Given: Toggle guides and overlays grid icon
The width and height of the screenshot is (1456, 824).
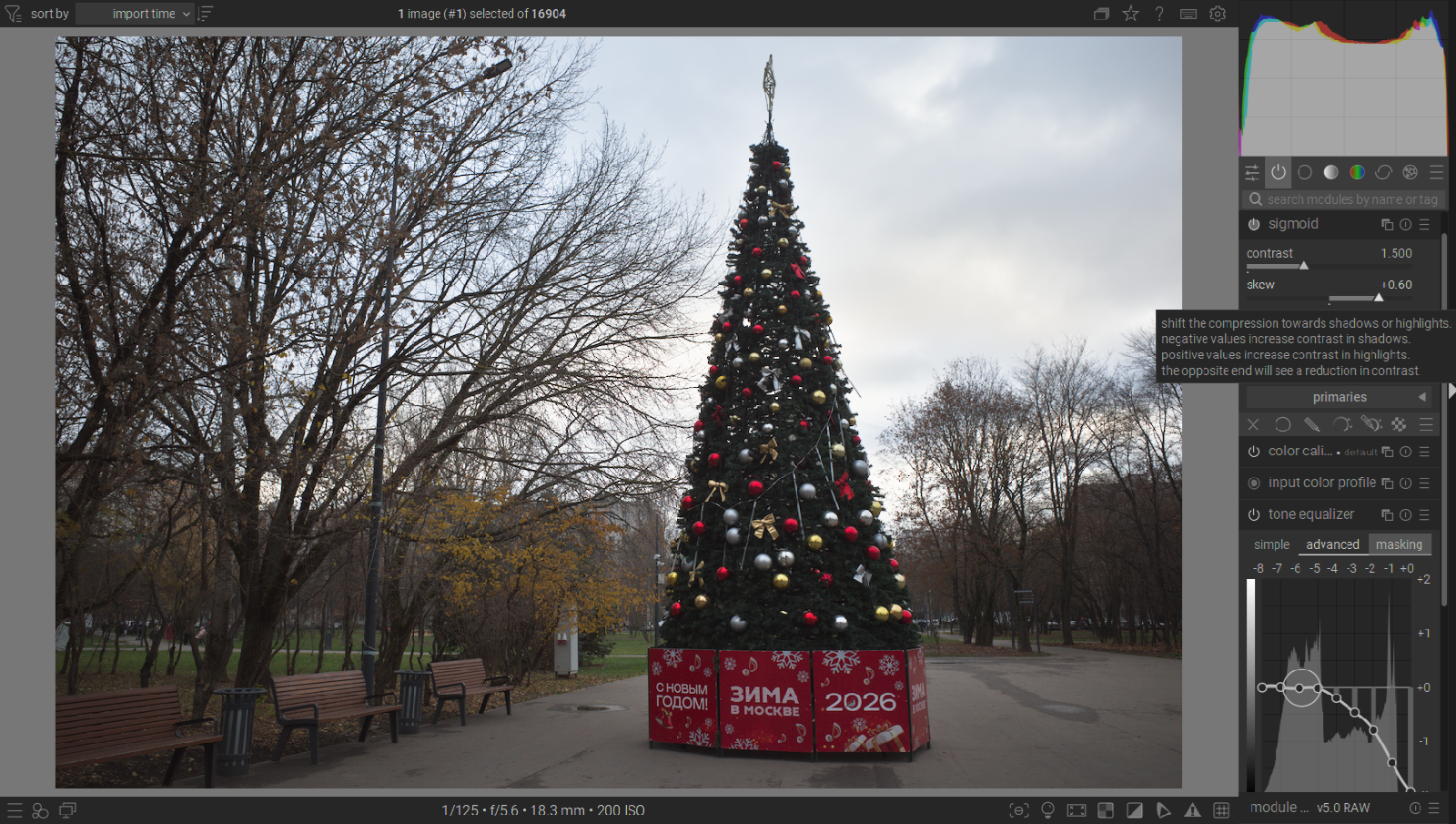Looking at the screenshot, I should [1221, 810].
